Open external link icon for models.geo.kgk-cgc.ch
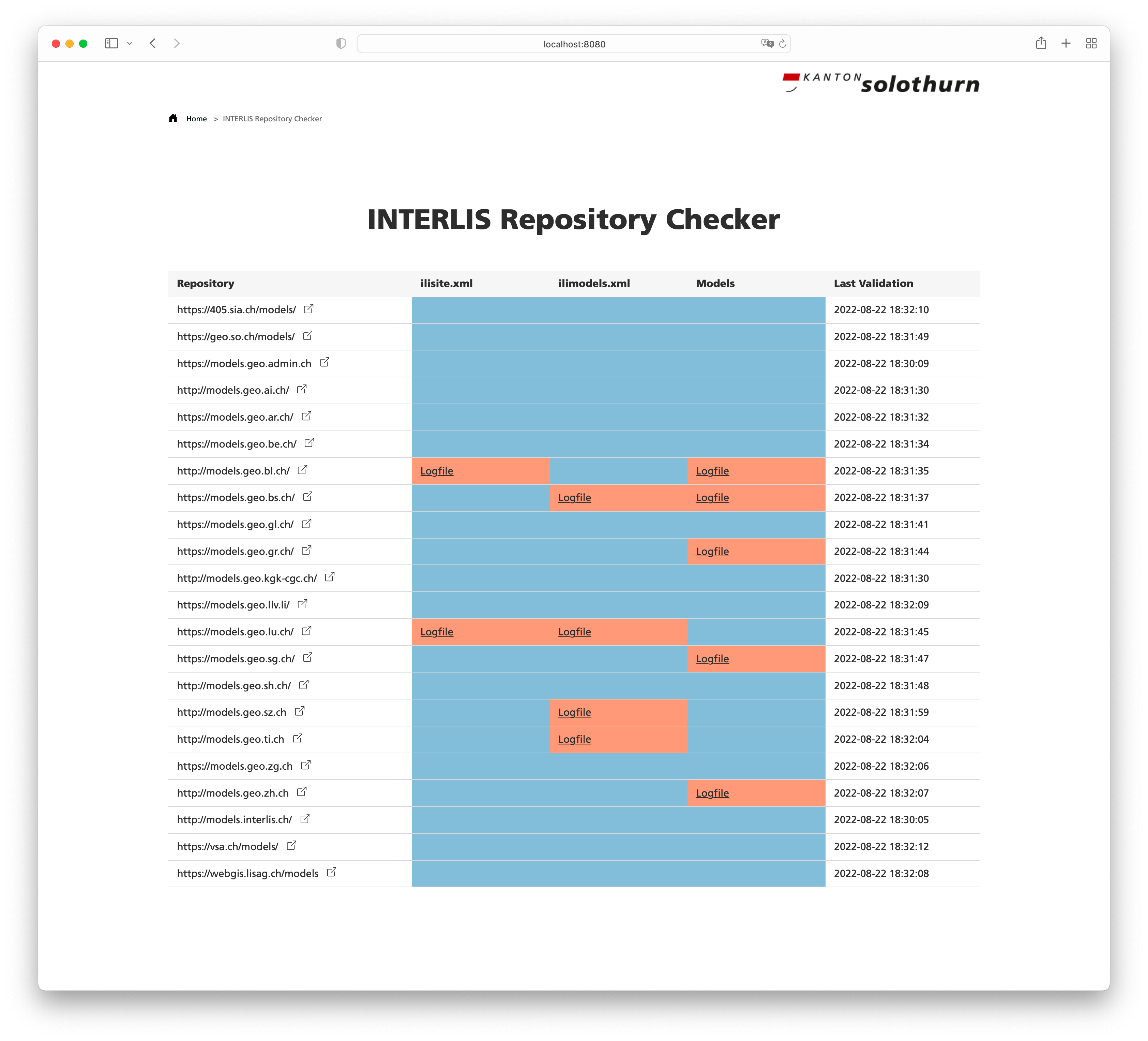This screenshot has height=1041, width=1148. [x=330, y=577]
